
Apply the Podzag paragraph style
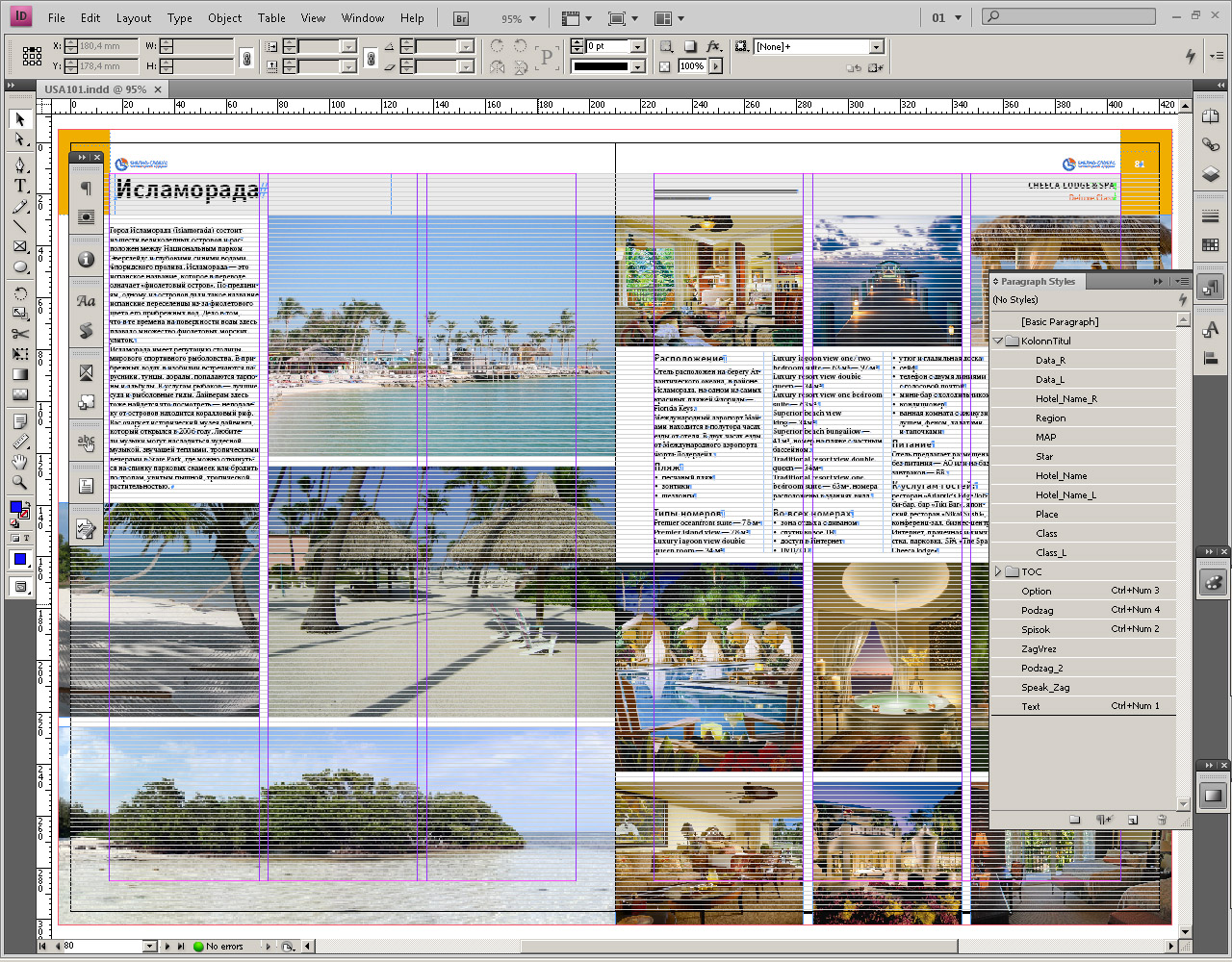[x=1037, y=610]
